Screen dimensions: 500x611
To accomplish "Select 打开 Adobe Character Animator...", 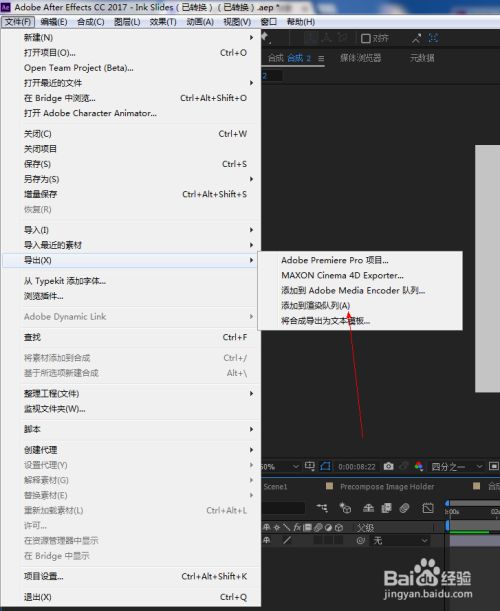I will coord(131,113).
